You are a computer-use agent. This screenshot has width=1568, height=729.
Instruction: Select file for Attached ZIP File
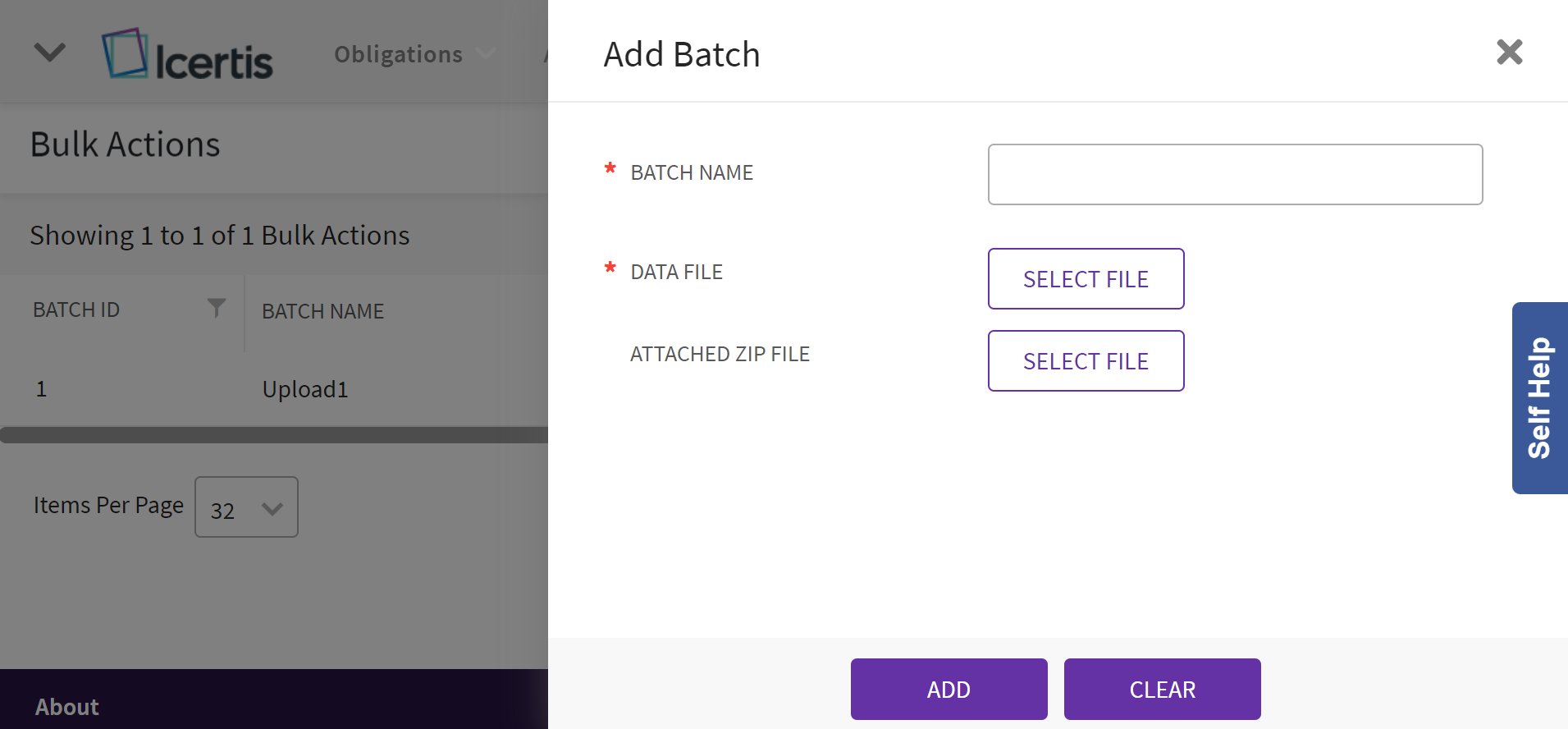point(1085,361)
